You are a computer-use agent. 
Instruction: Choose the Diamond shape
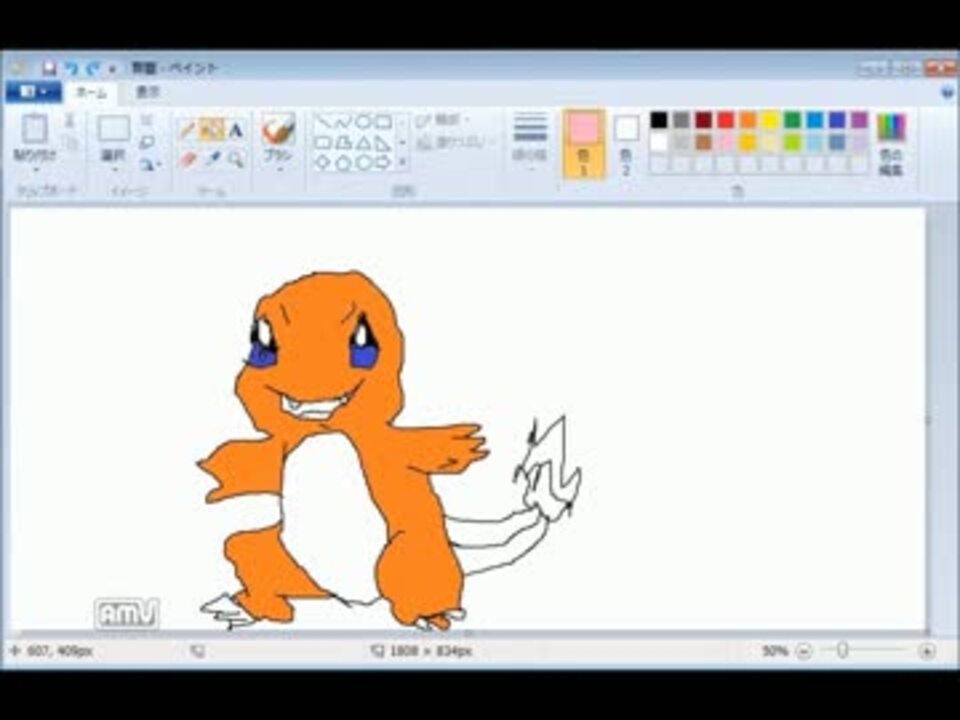coord(324,163)
